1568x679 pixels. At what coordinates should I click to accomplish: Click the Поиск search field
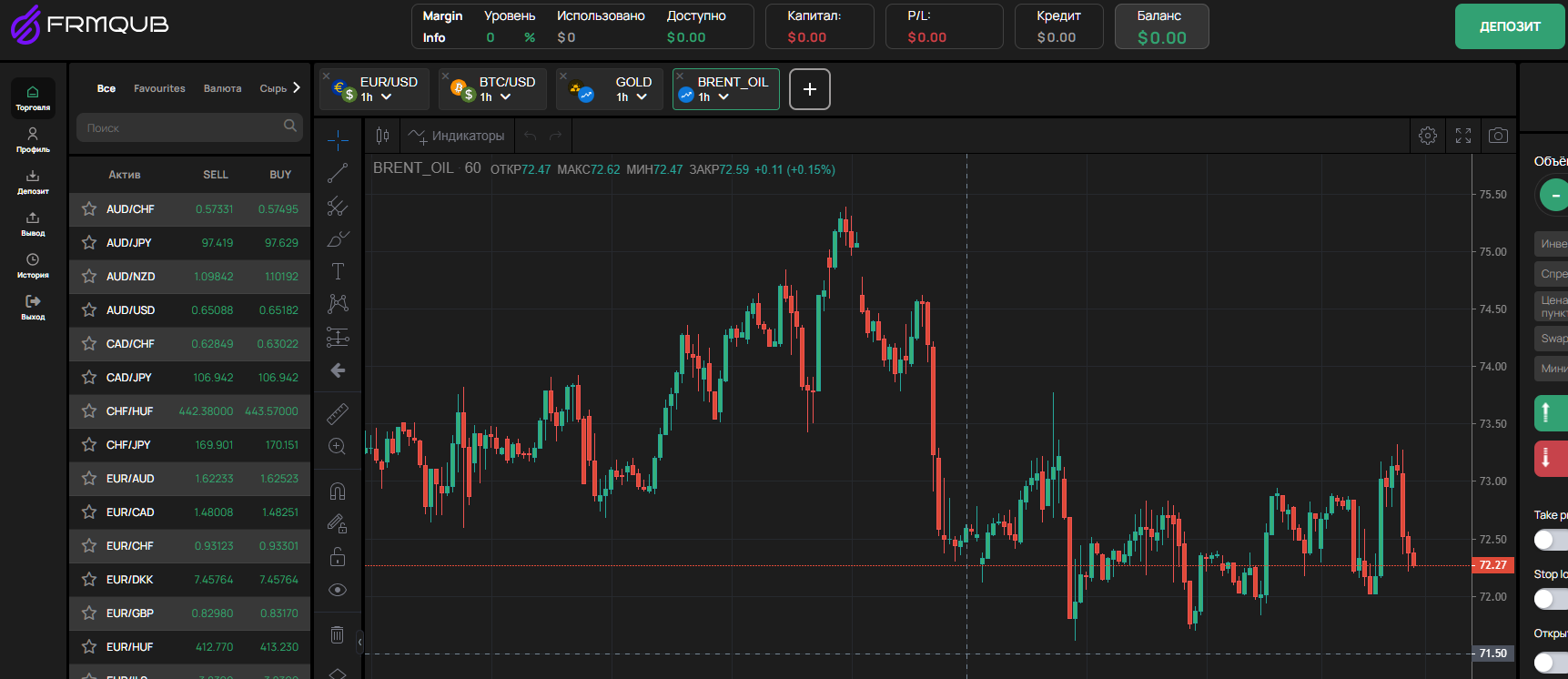pos(182,128)
